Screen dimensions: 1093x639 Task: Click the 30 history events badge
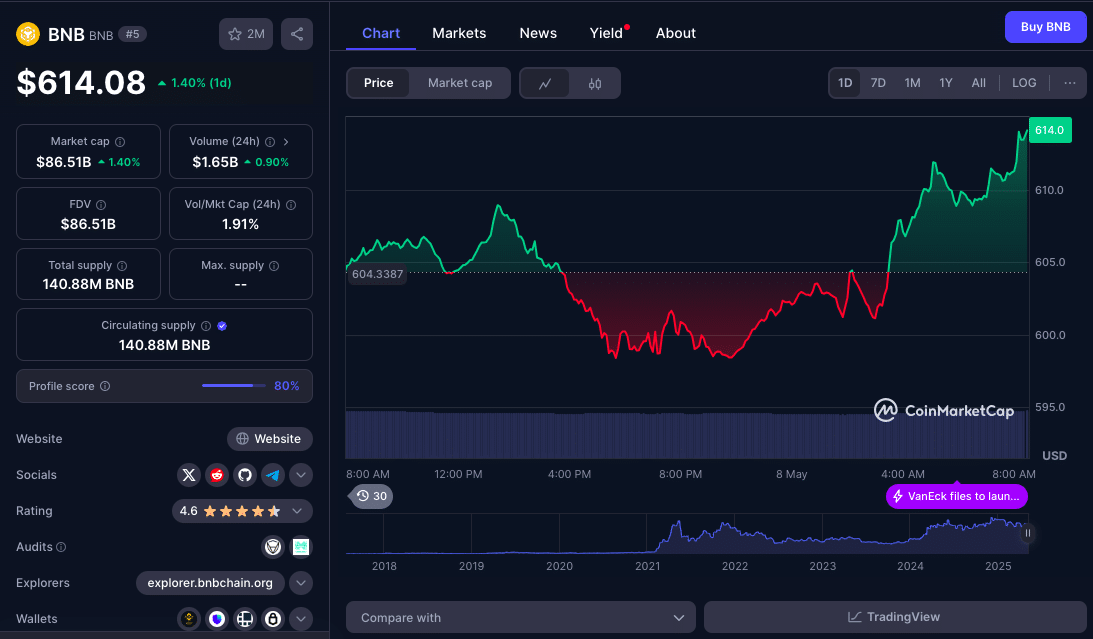point(372,496)
